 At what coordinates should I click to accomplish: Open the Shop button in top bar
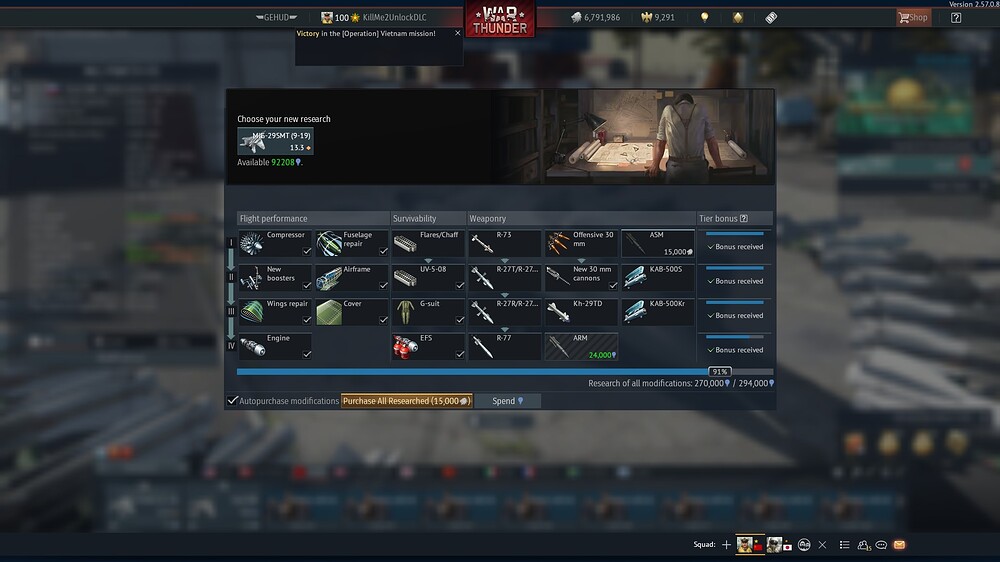tap(913, 17)
